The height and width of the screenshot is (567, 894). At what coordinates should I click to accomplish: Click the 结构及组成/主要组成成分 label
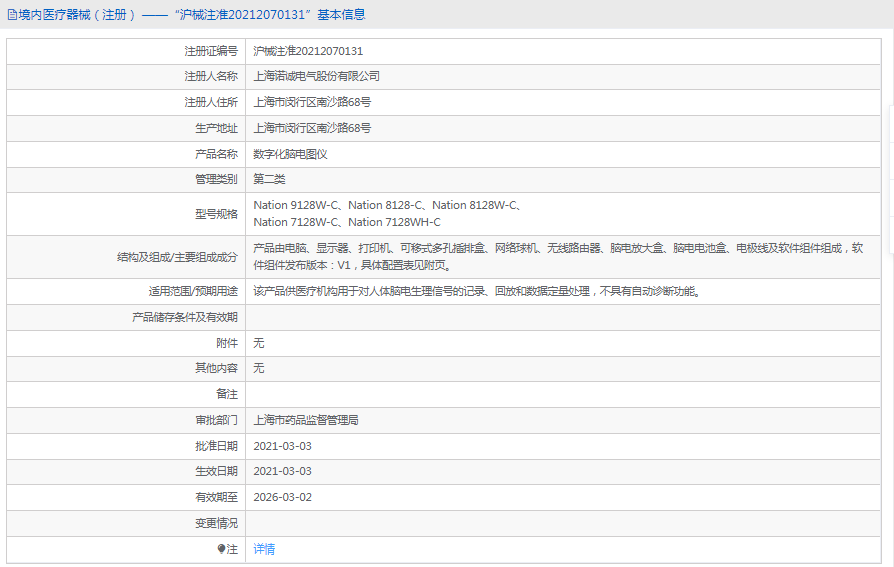(177, 257)
